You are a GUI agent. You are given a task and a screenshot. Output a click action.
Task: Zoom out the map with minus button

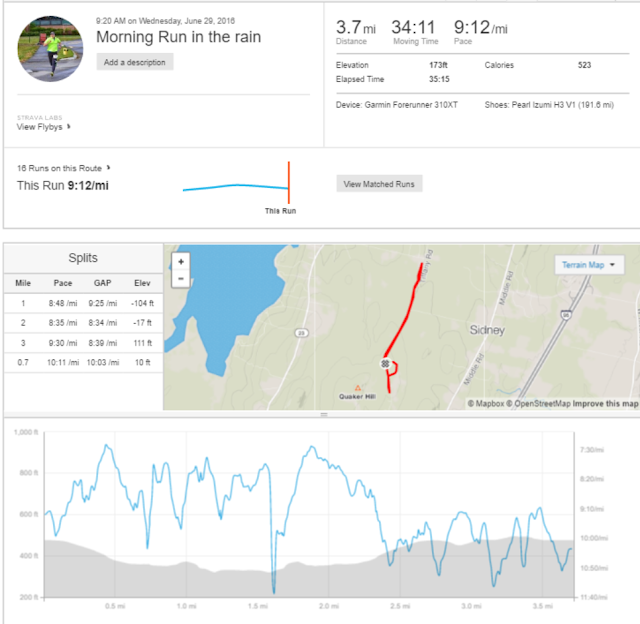coord(181,279)
